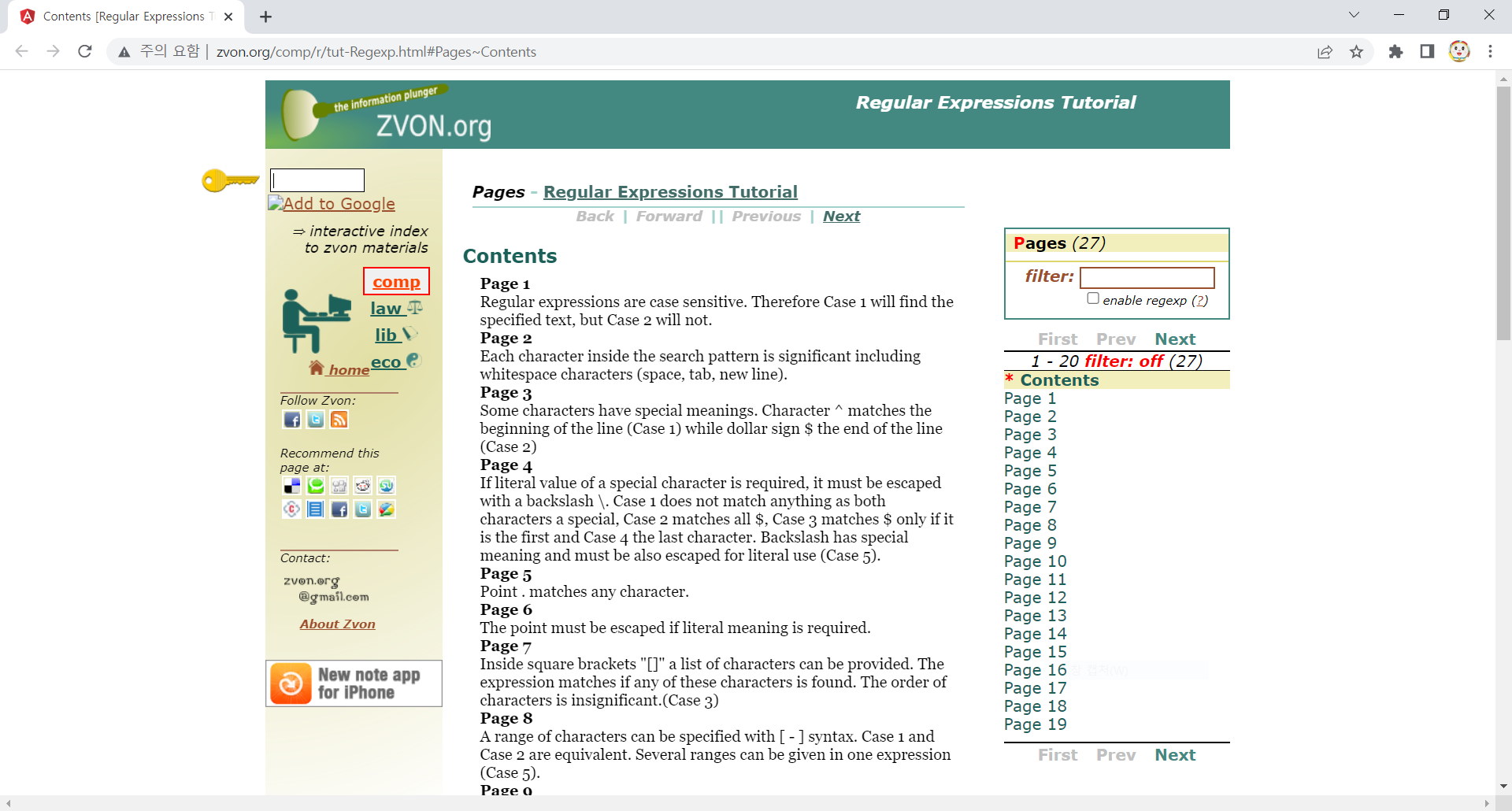Enable regexp filter checkbox
1512x811 pixels.
(1093, 298)
